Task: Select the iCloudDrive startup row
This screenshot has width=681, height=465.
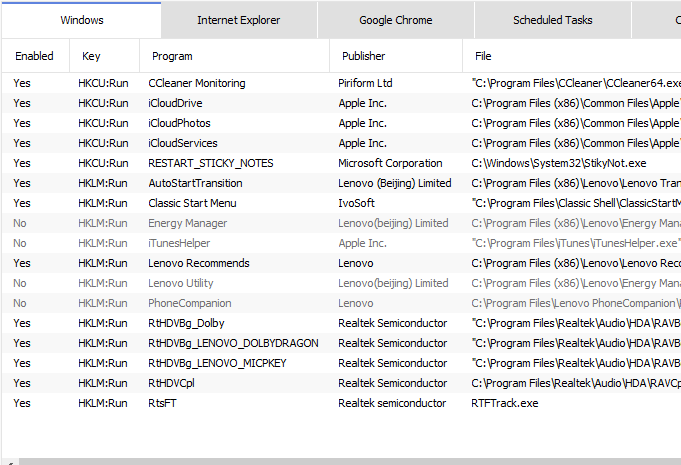Action: click(x=175, y=103)
